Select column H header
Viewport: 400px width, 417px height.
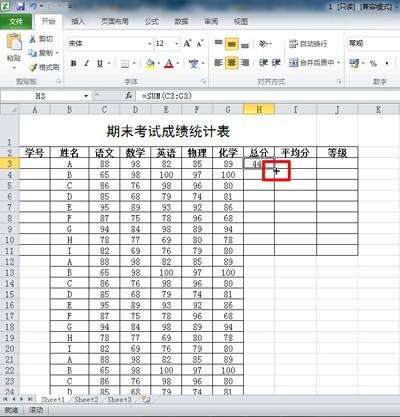coord(259,109)
